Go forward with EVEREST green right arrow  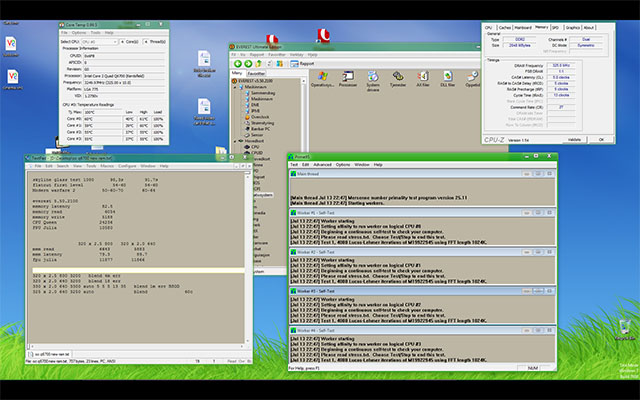point(248,64)
